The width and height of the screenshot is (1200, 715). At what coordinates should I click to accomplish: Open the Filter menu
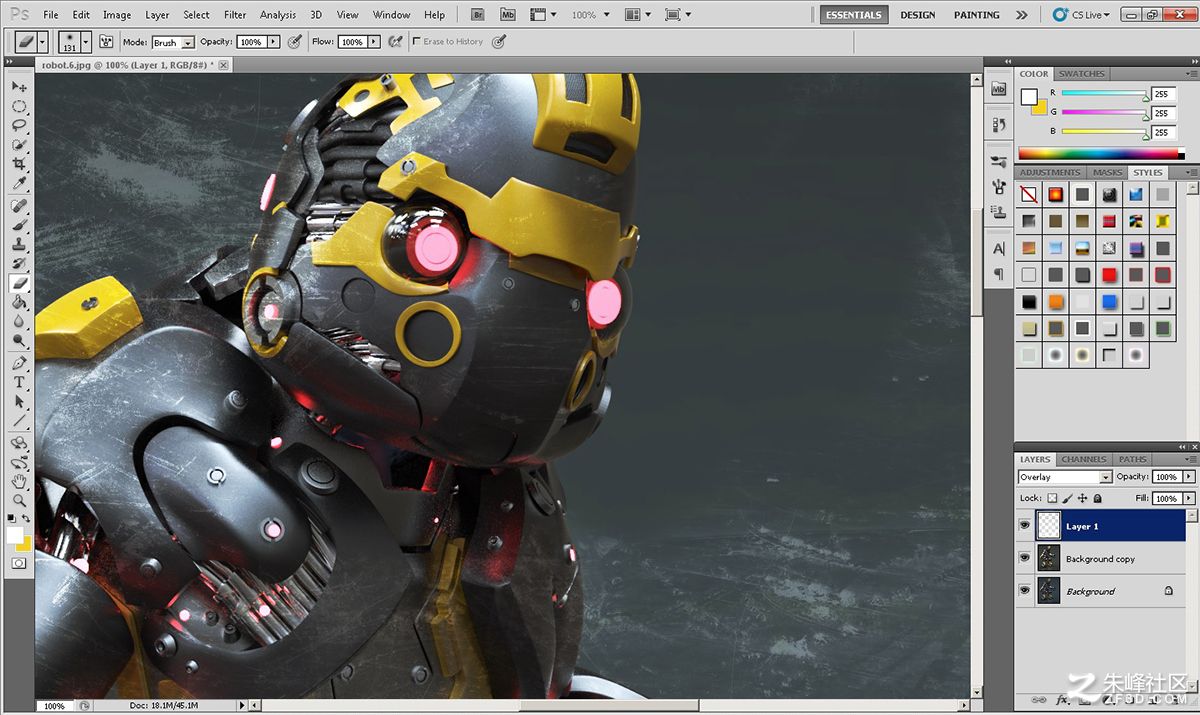[x=235, y=15]
